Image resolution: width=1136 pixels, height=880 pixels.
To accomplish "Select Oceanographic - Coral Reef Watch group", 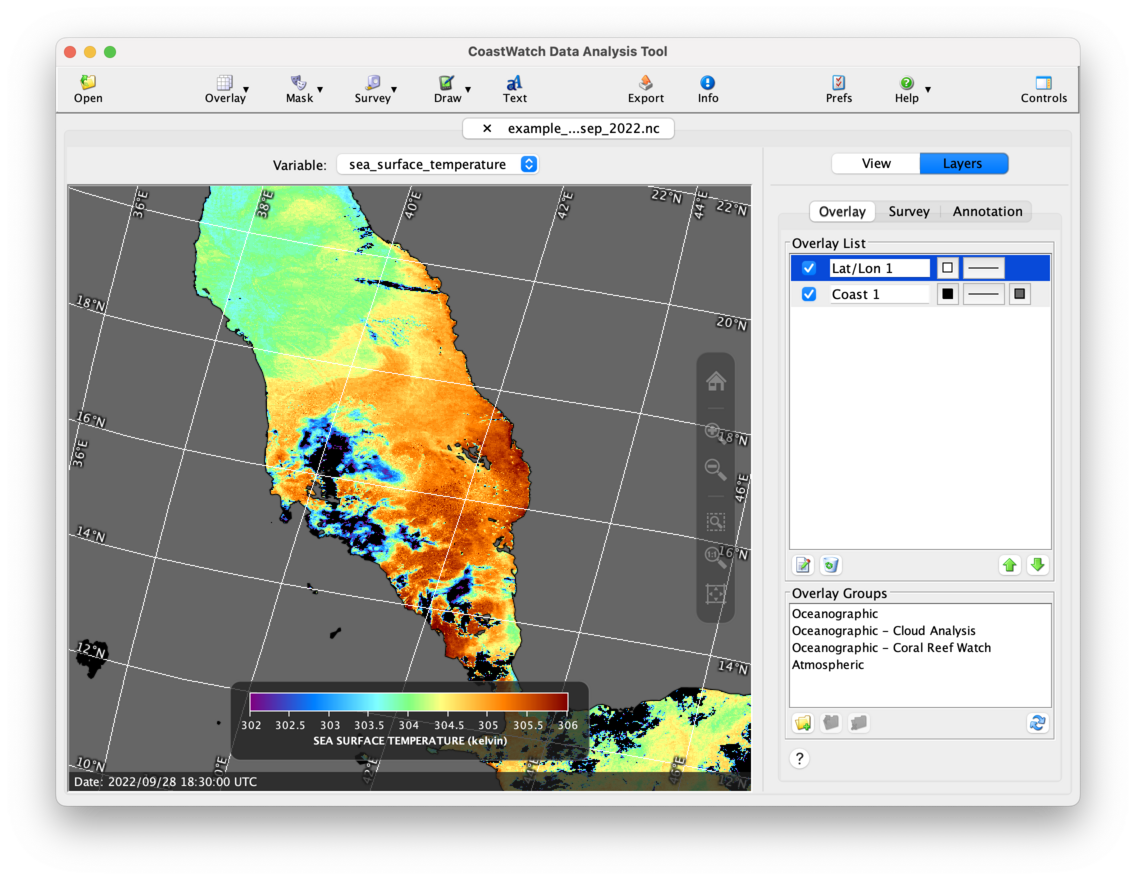I will pos(891,648).
